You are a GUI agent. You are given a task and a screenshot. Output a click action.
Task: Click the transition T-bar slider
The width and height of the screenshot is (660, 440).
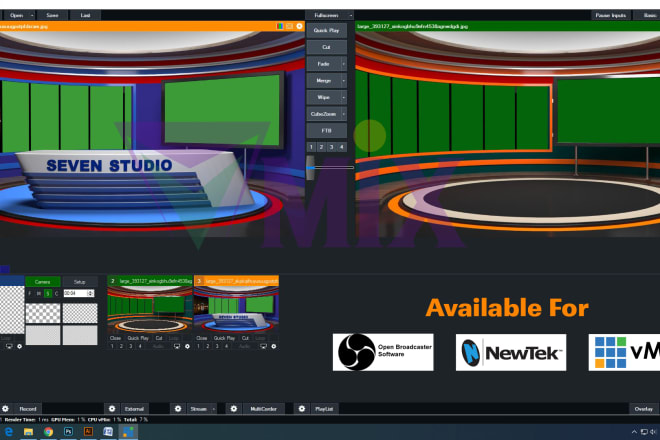[310, 167]
